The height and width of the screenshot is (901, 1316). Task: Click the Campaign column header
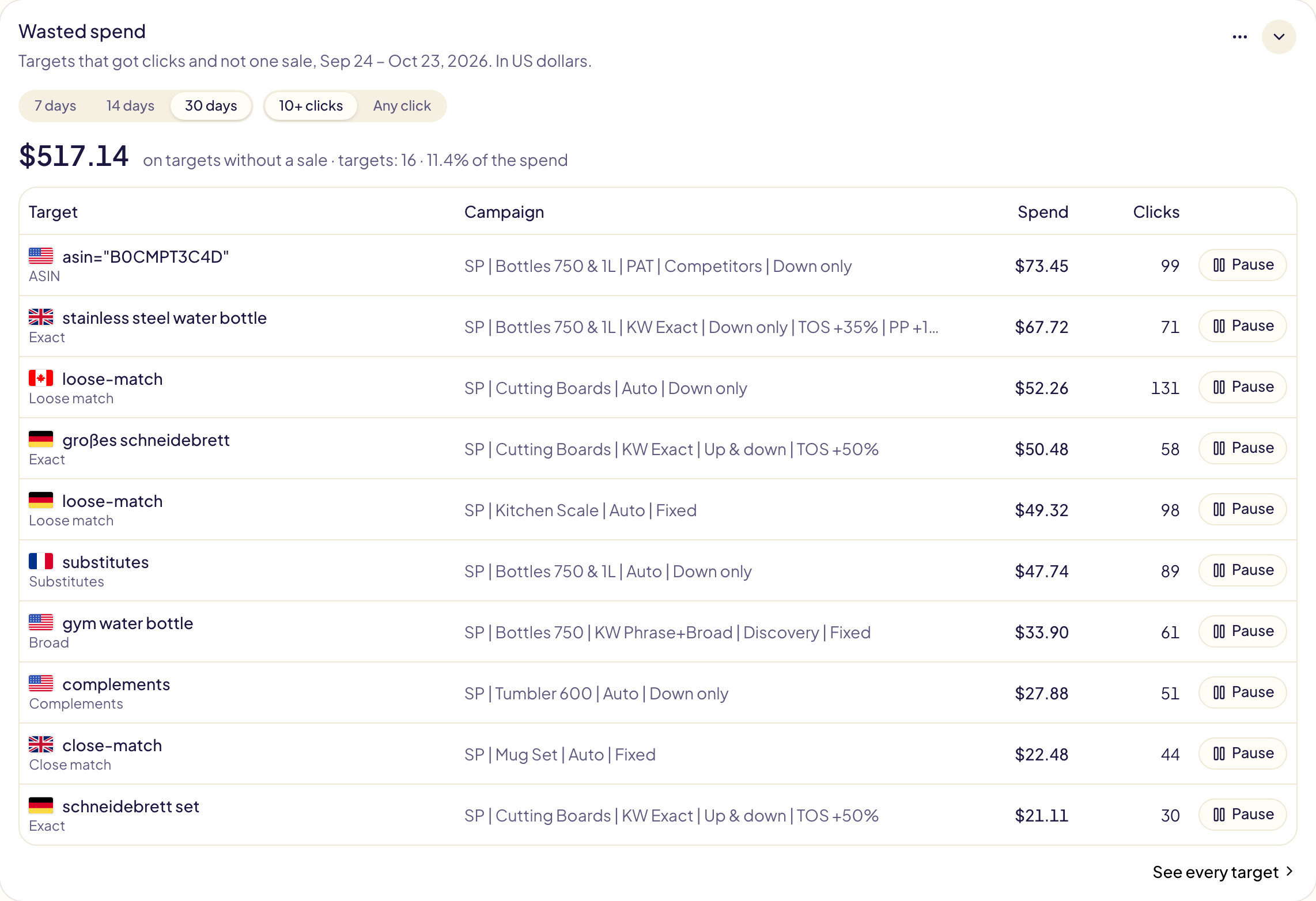coord(504,213)
